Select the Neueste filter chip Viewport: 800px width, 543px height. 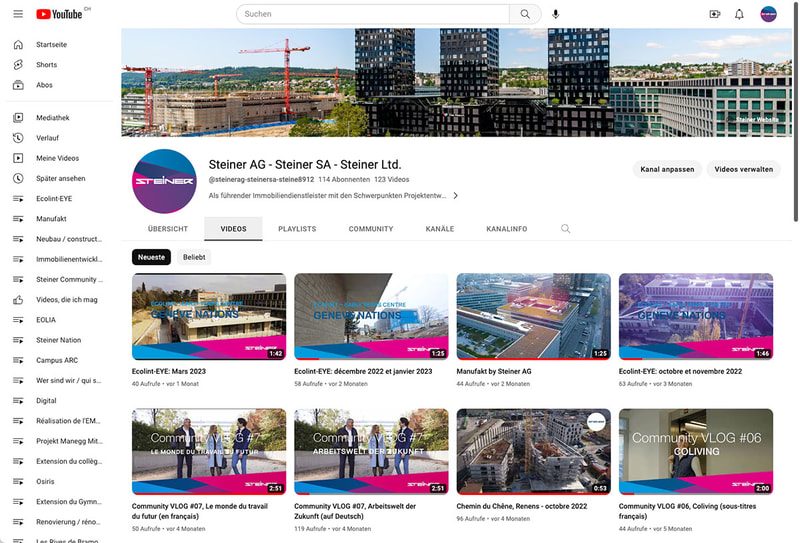(151, 257)
